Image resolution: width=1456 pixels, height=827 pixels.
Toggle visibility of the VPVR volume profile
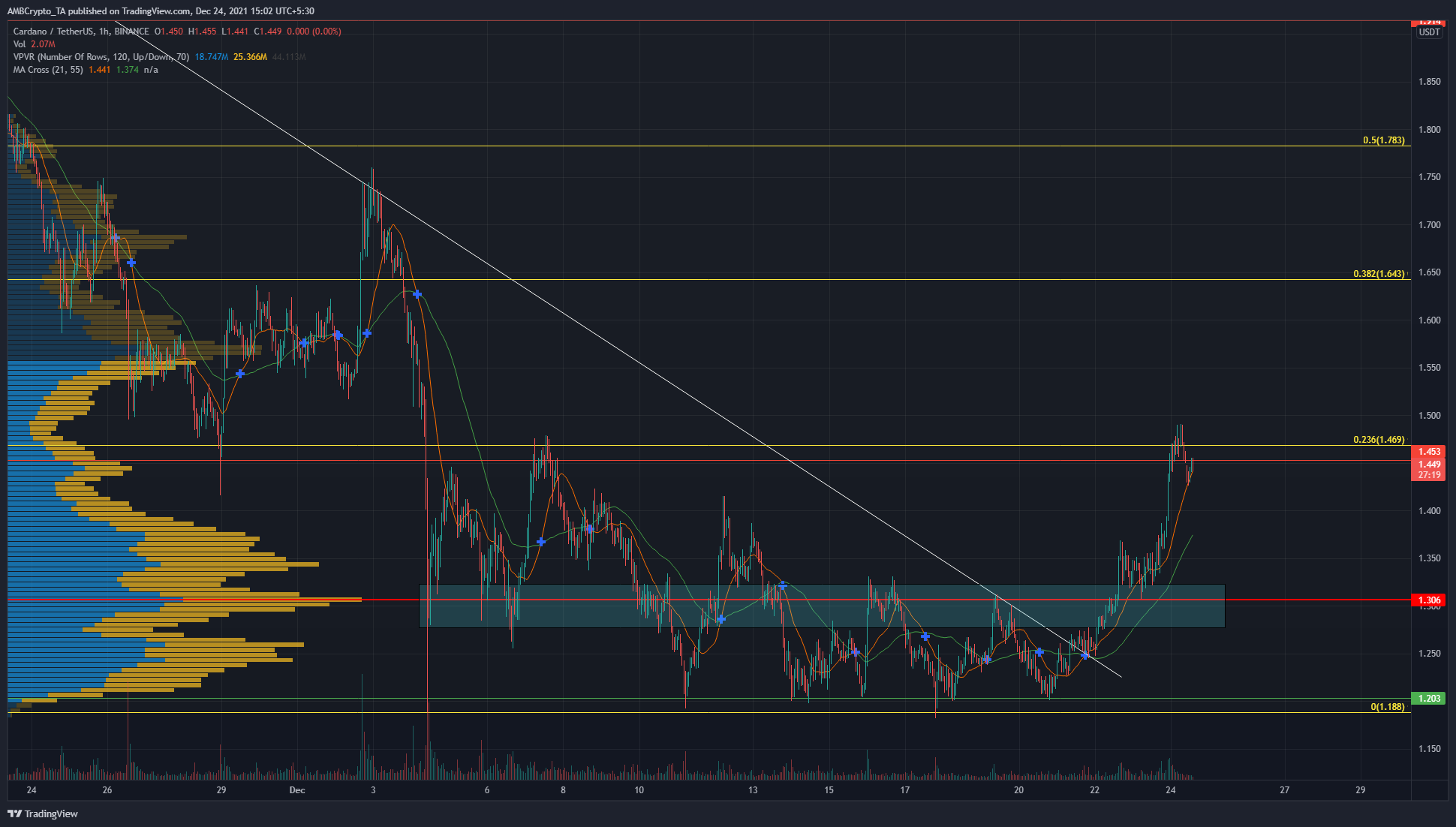click(x=315, y=56)
